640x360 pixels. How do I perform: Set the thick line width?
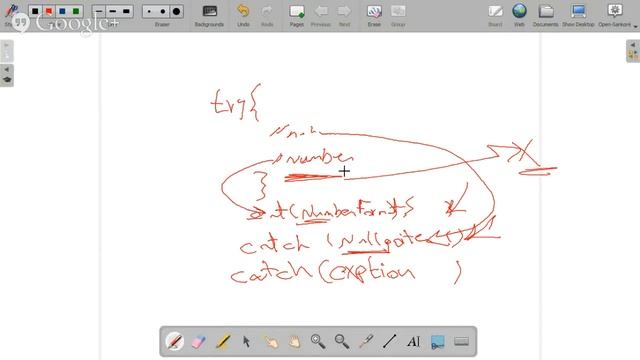[x=126, y=11]
